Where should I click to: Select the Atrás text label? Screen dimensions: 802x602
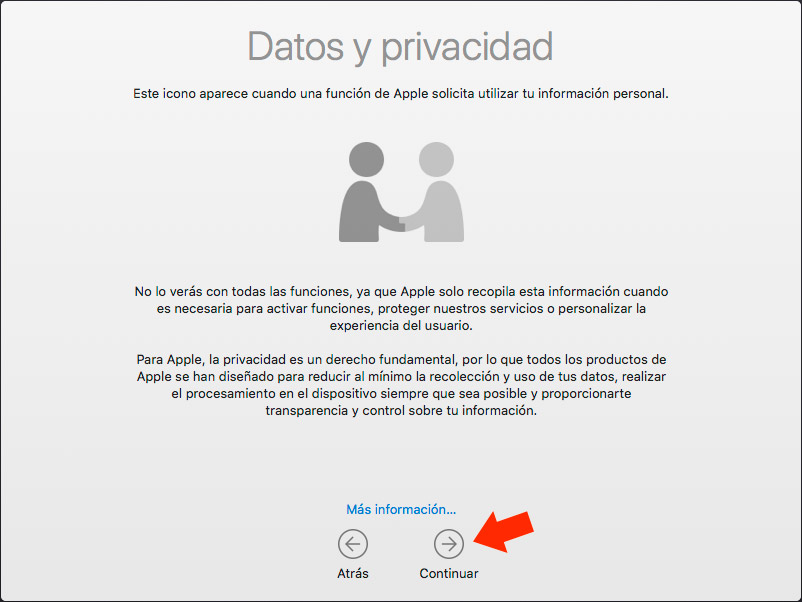coord(353,573)
